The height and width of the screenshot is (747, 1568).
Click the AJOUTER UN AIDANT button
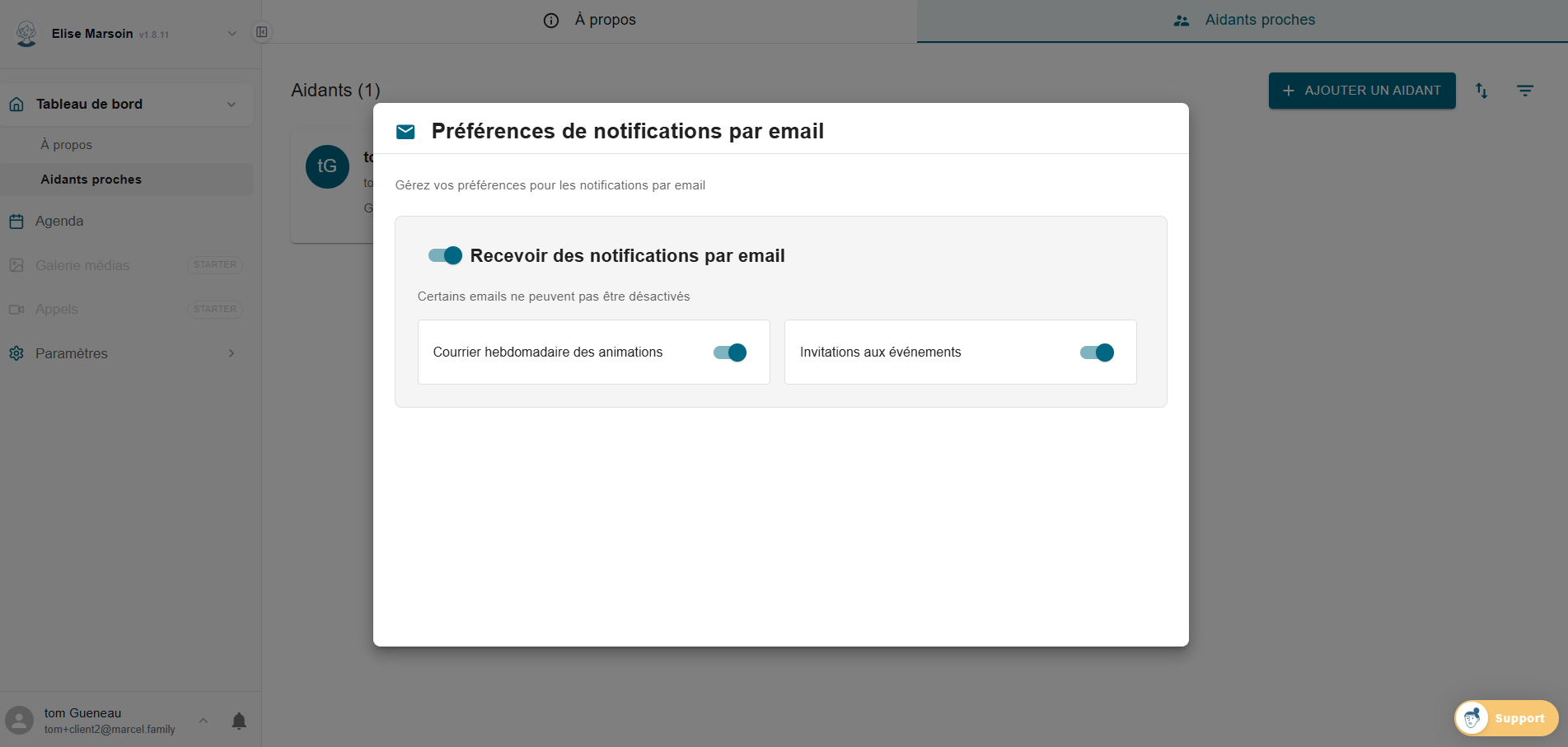point(1361,91)
